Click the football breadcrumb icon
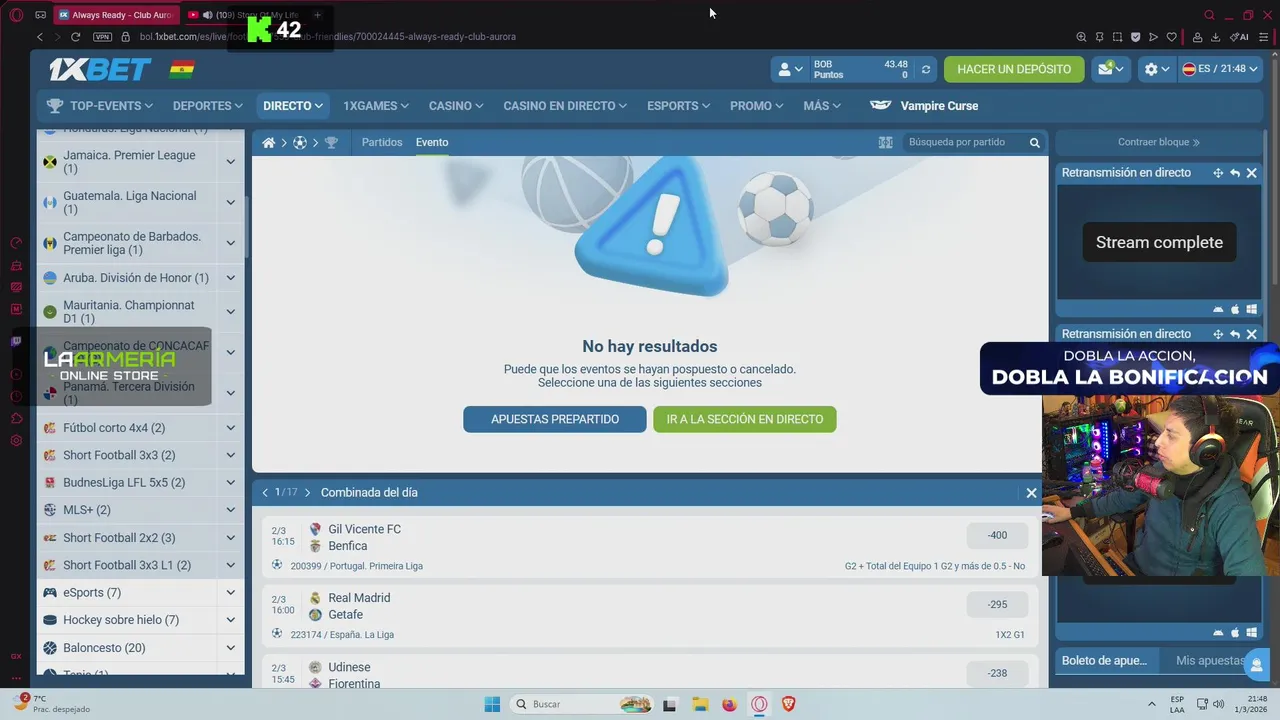The image size is (1280, 720). (x=299, y=143)
